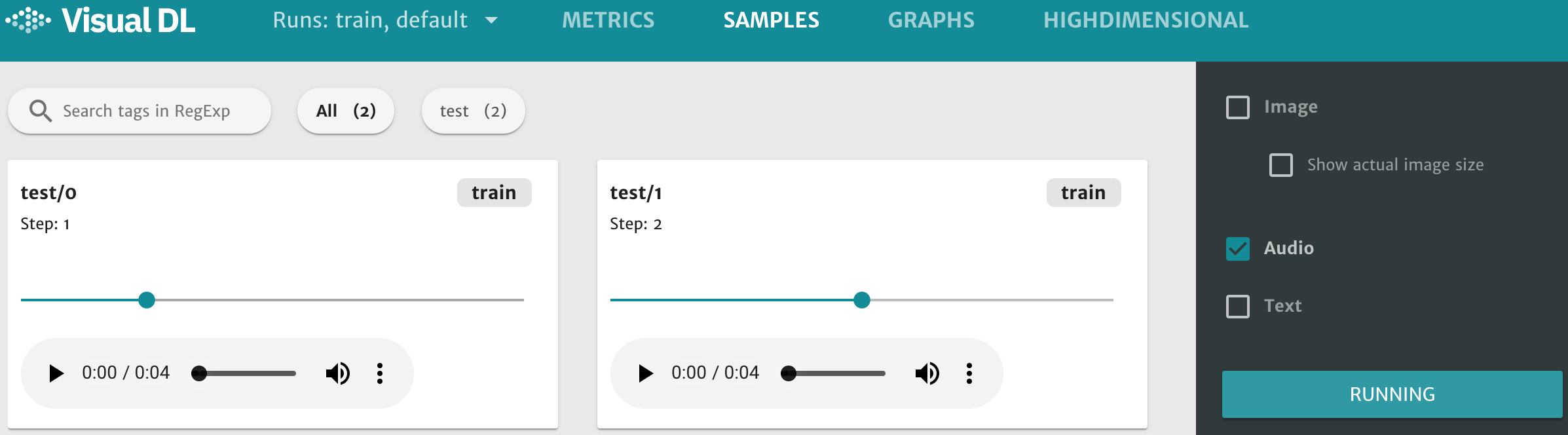The width and height of the screenshot is (1568, 435).
Task: Mute the test/0 audio volume
Action: [x=337, y=373]
